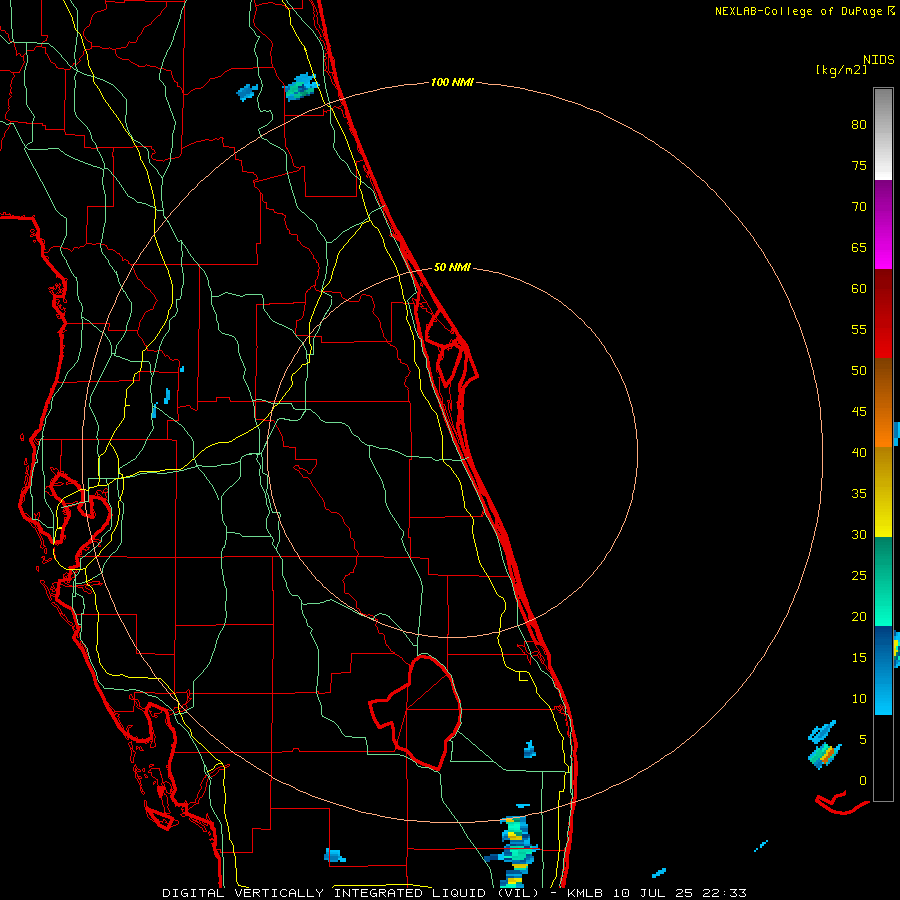Select the scale value 30
Screen dimensions: 900x900
859,534
